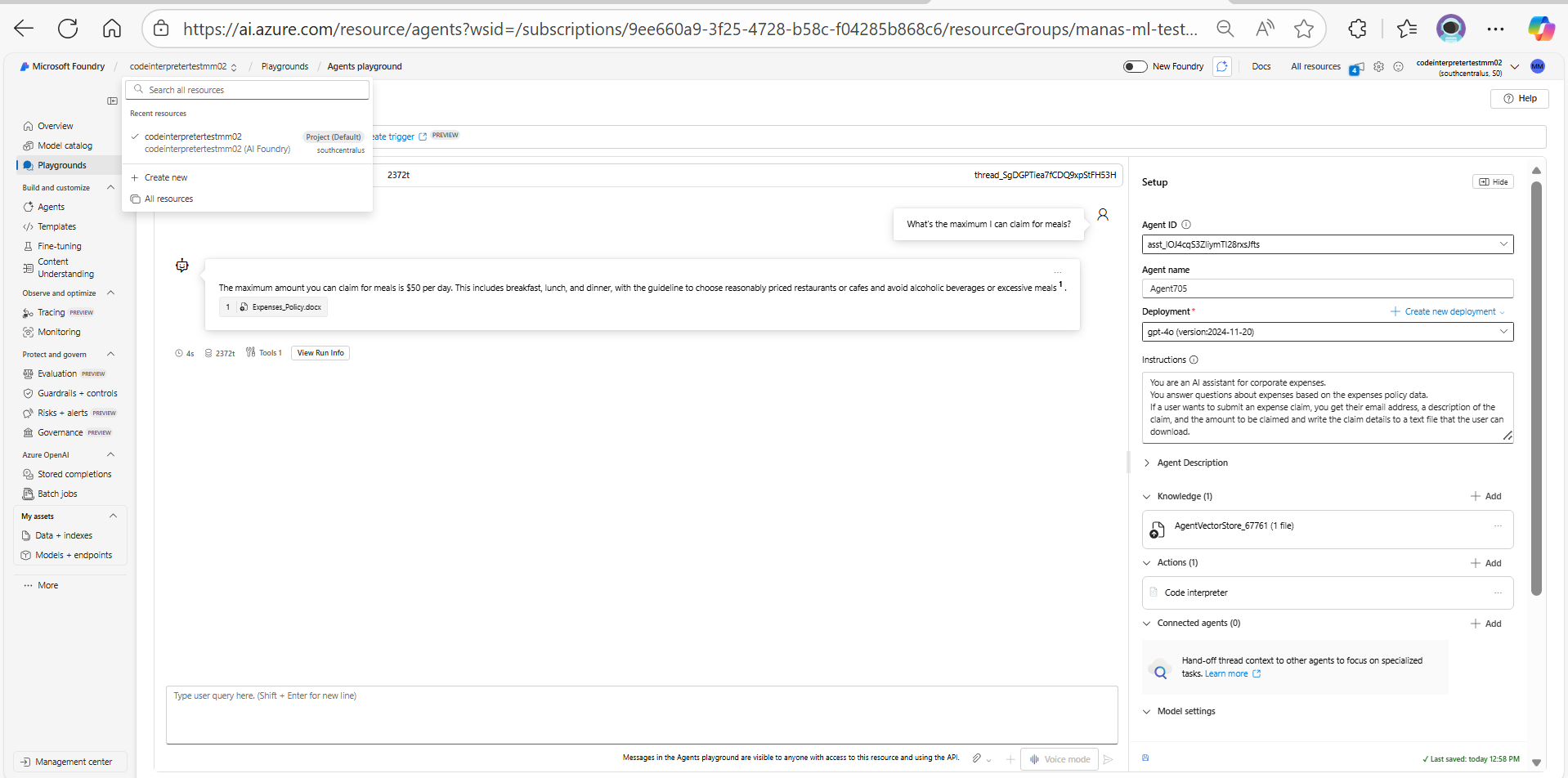Go back using the browser back arrow
Screen dimensions: 1568x778
[x=24, y=29]
